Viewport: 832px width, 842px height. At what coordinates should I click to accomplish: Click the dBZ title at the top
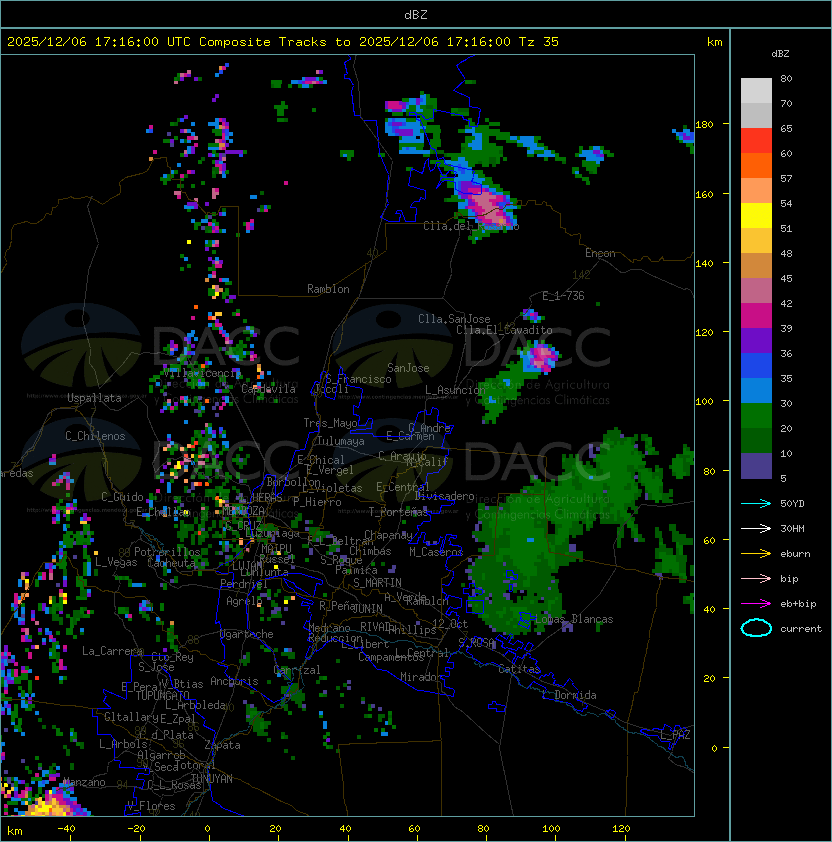(x=416, y=14)
